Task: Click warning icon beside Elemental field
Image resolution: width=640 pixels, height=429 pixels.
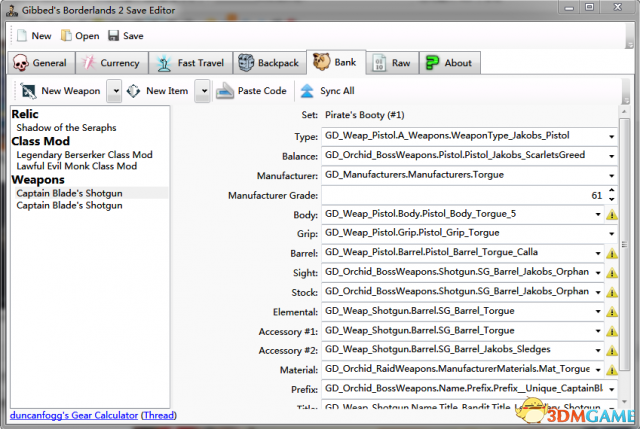Action: coord(611,312)
